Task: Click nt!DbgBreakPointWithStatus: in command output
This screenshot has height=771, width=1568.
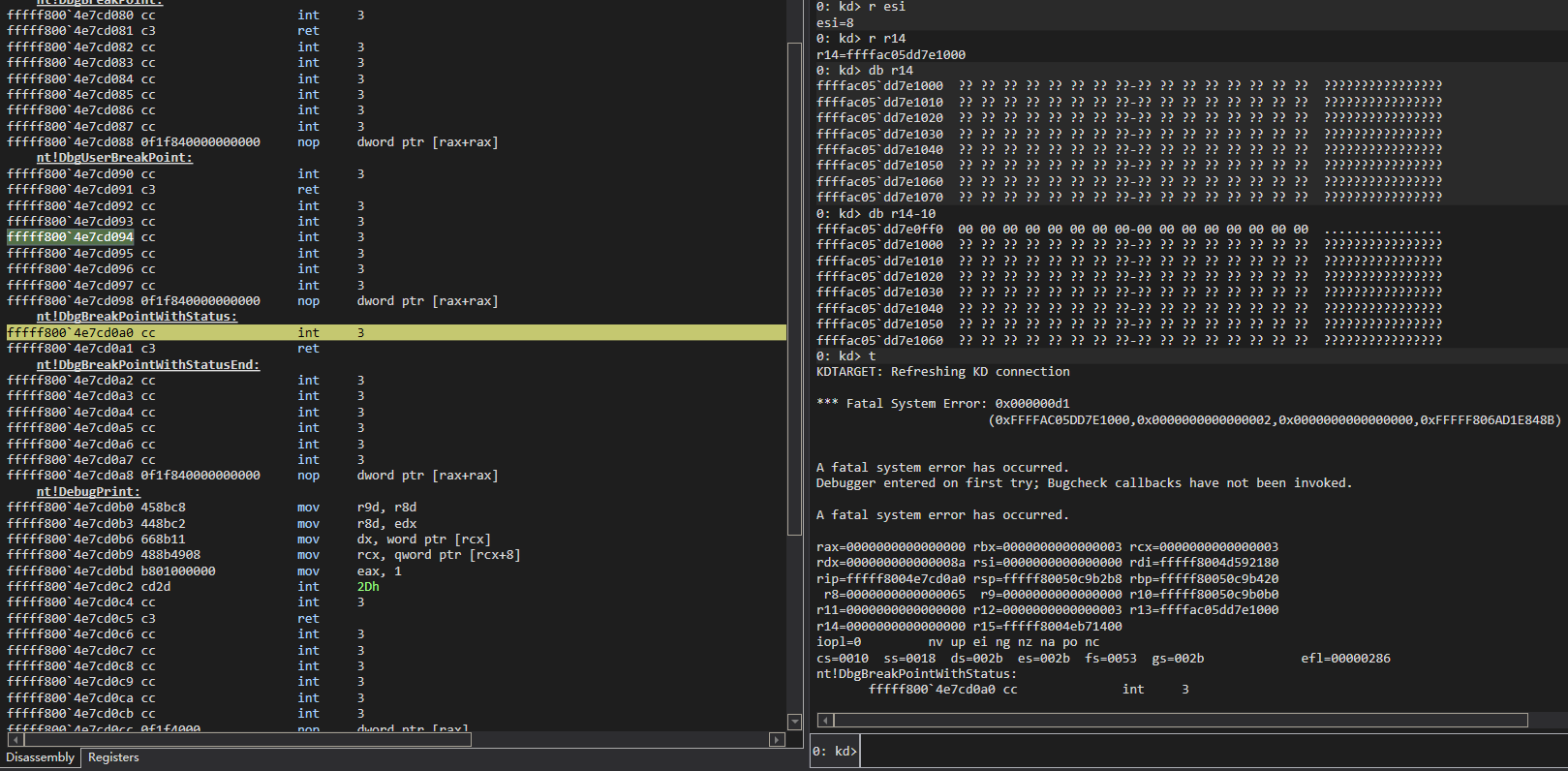Action: point(917,674)
